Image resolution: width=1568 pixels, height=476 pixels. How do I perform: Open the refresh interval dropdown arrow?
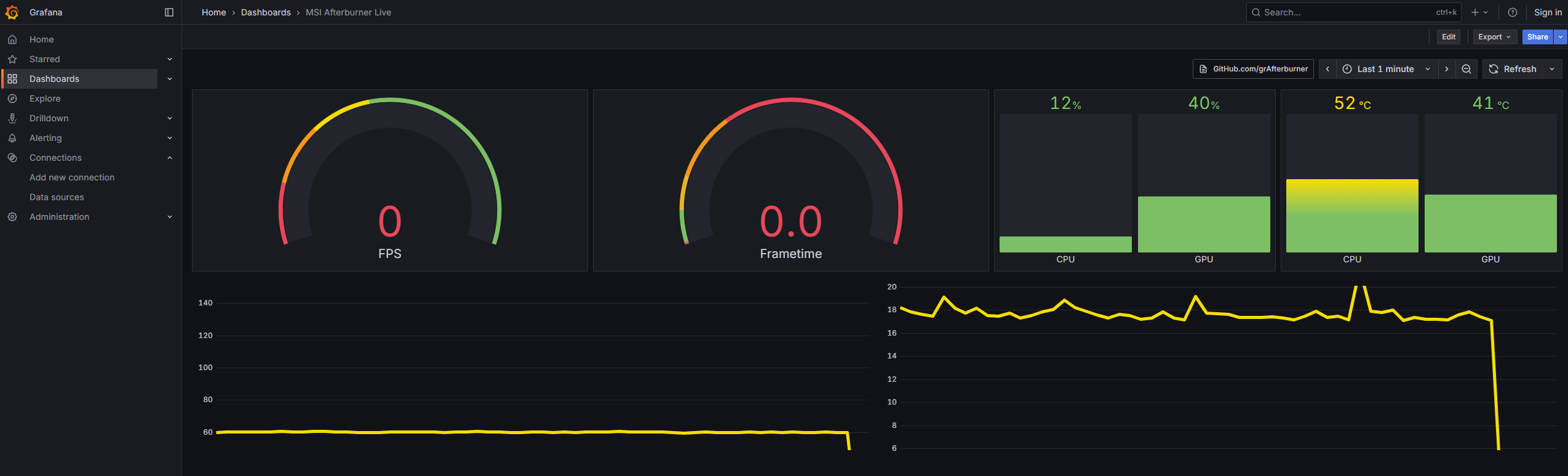1552,69
